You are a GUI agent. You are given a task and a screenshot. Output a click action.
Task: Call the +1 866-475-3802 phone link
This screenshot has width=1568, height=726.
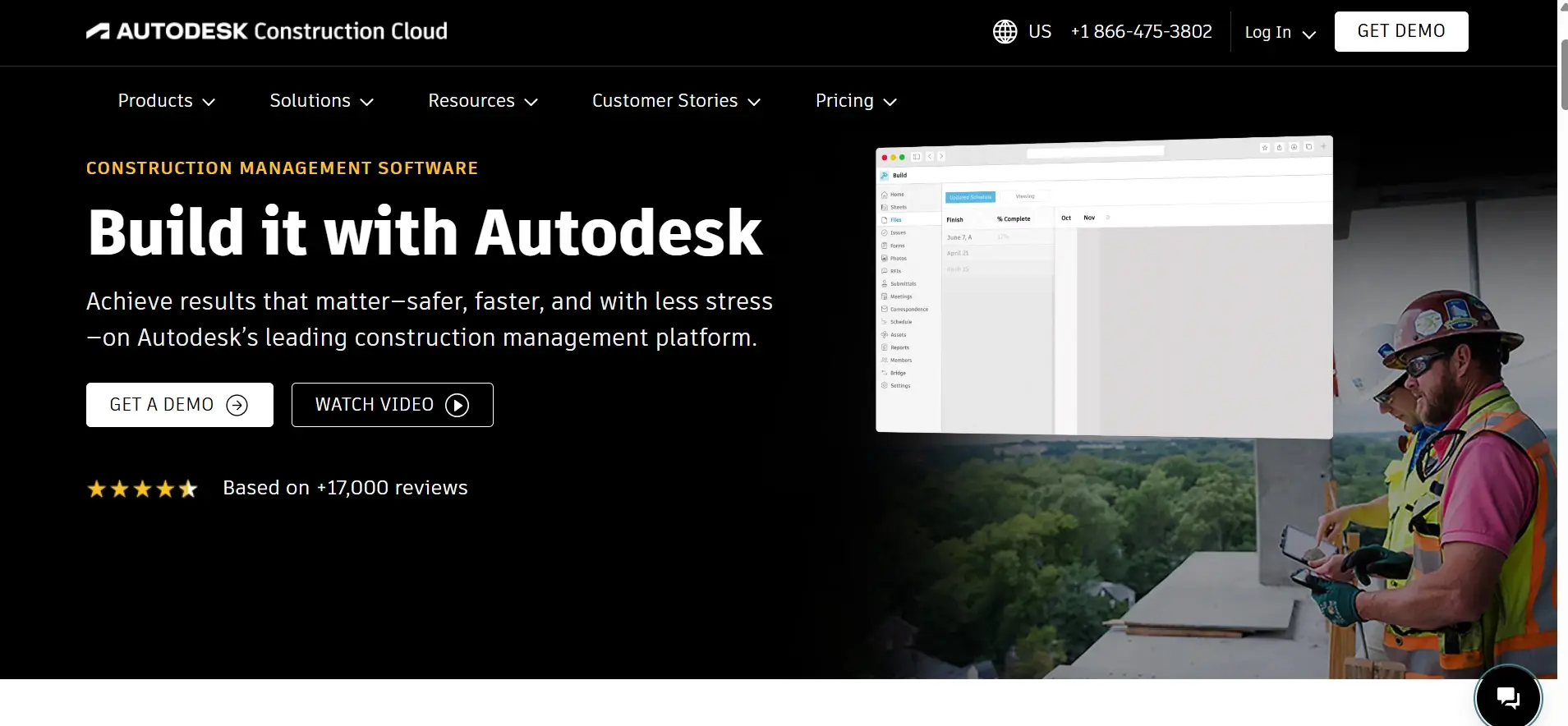tap(1141, 32)
